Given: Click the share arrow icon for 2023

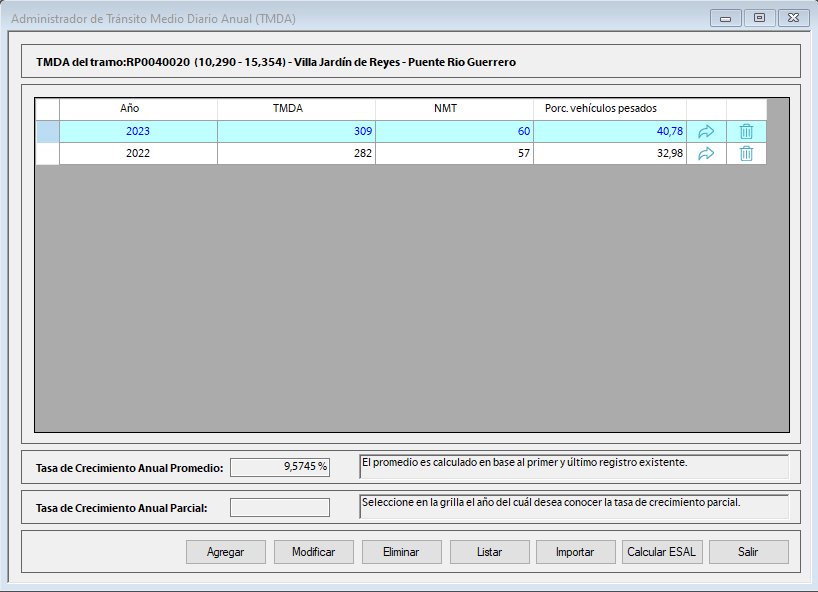Looking at the screenshot, I should tap(706, 131).
